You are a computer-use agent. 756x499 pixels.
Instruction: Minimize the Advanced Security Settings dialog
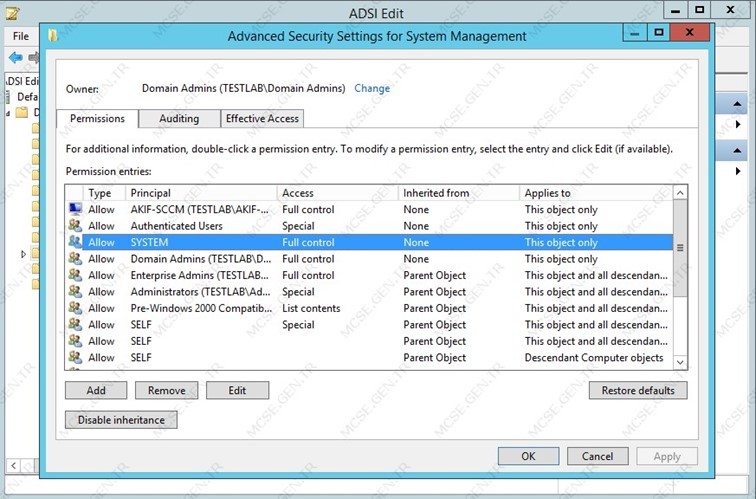[x=635, y=33]
